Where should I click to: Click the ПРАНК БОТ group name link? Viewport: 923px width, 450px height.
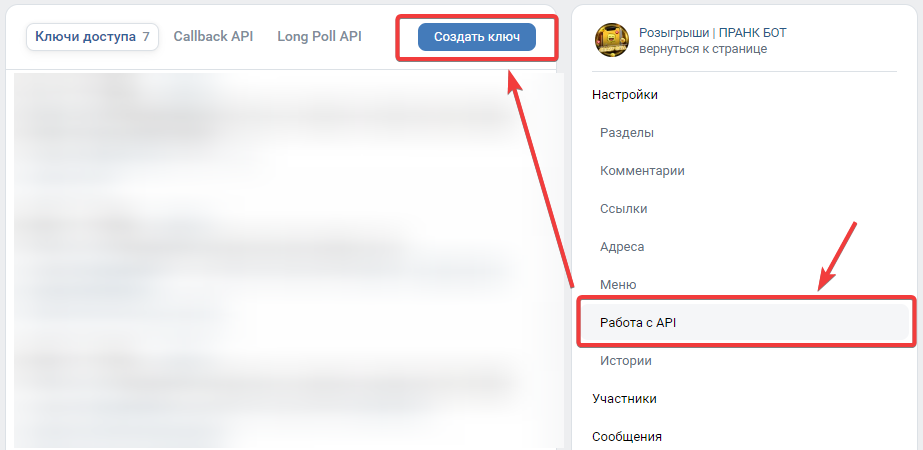tap(752, 33)
